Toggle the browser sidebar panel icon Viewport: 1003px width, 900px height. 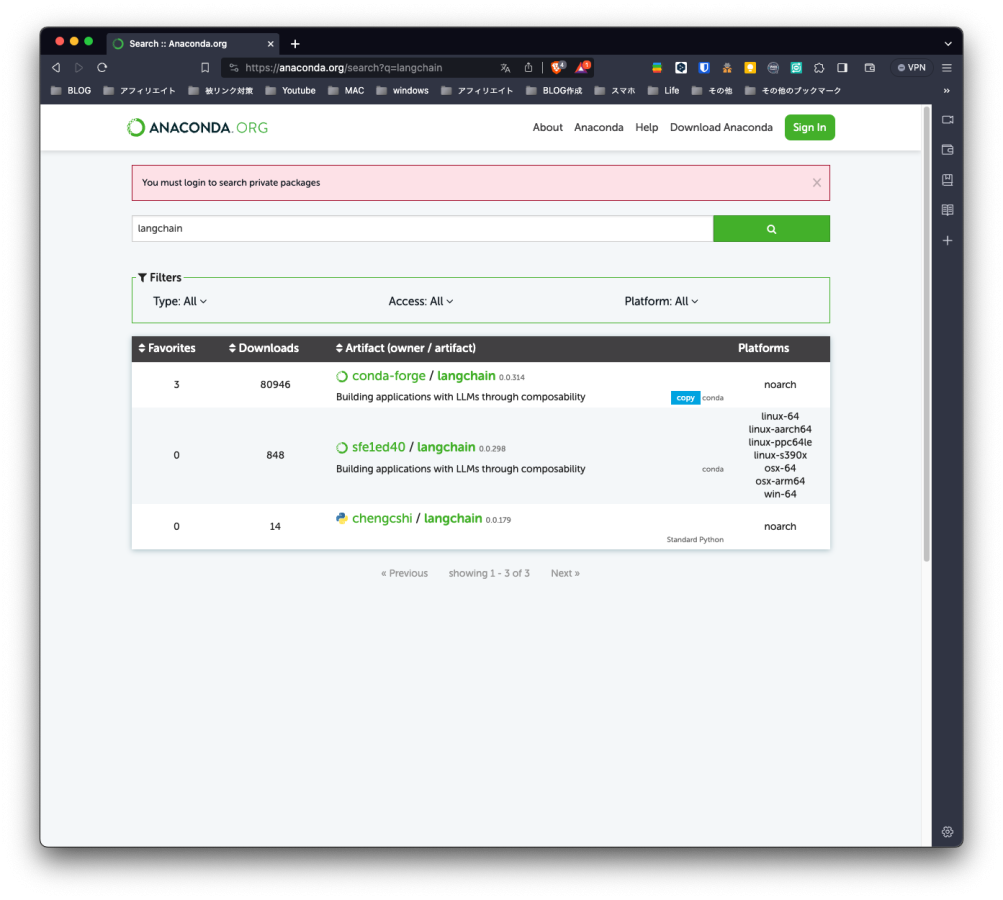click(842, 67)
